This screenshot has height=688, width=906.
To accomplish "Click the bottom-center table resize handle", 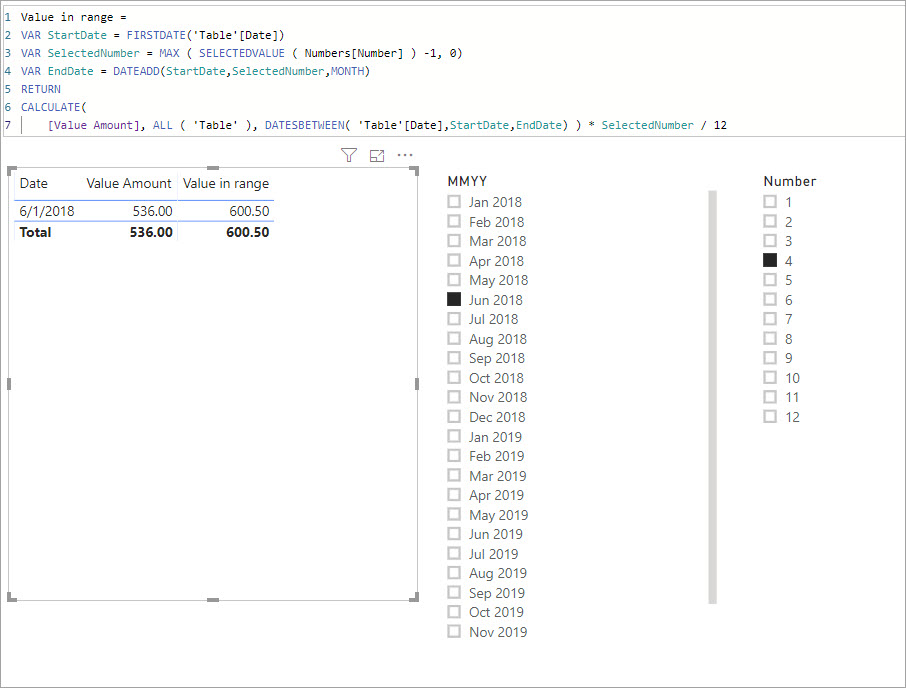I will pyautogui.click(x=213, y=600).
